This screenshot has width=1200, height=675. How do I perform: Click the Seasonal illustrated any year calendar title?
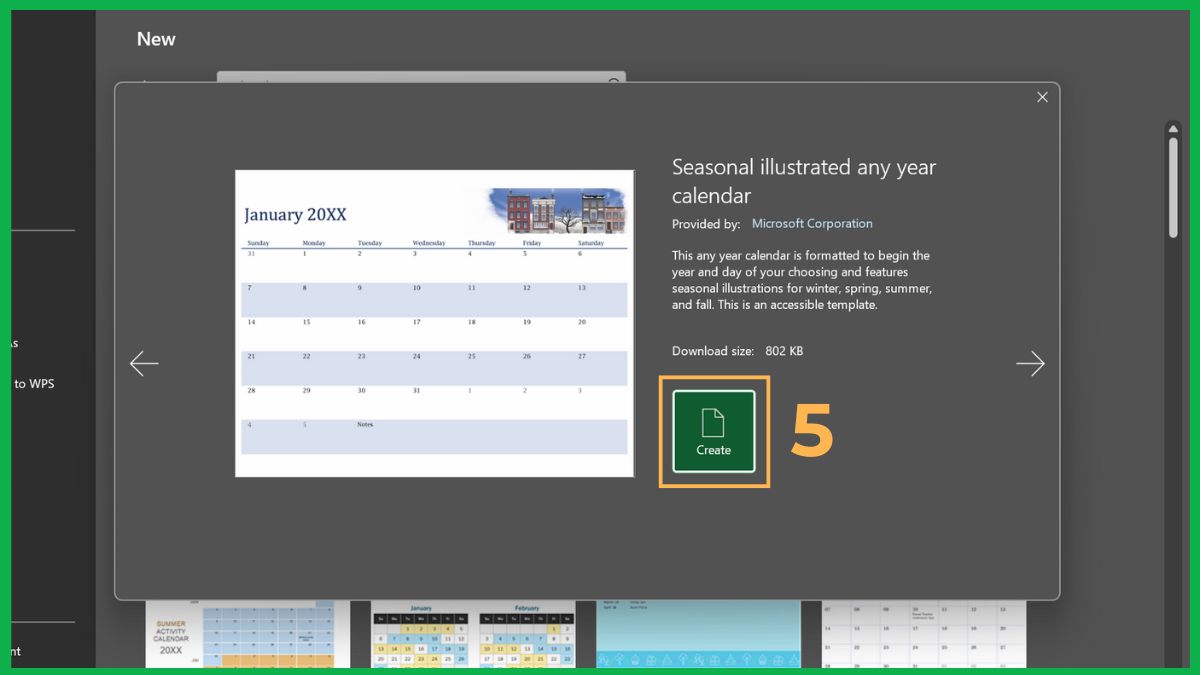click(804, 181)
